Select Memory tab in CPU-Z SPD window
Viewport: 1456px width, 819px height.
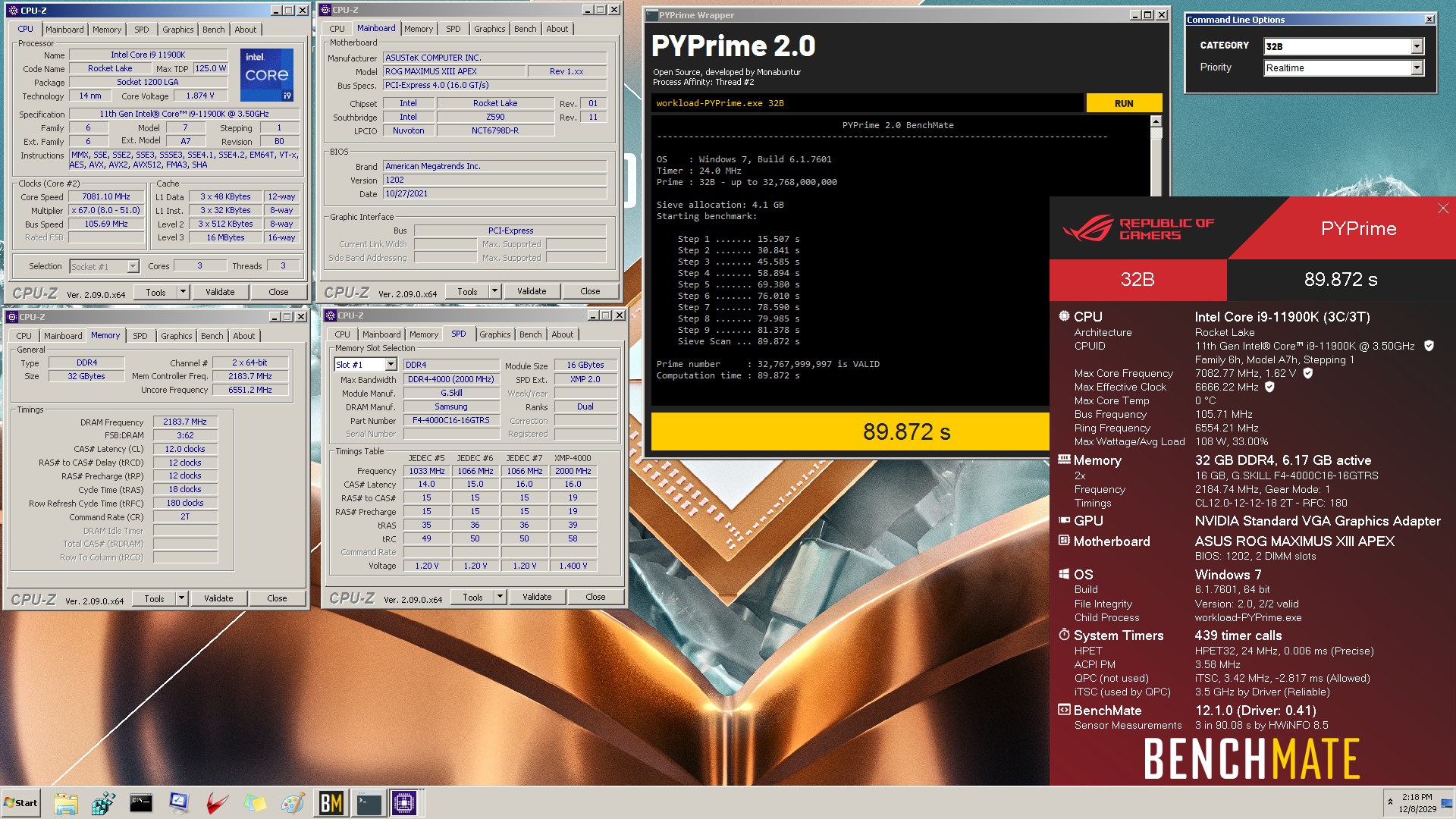click(423, 334)
